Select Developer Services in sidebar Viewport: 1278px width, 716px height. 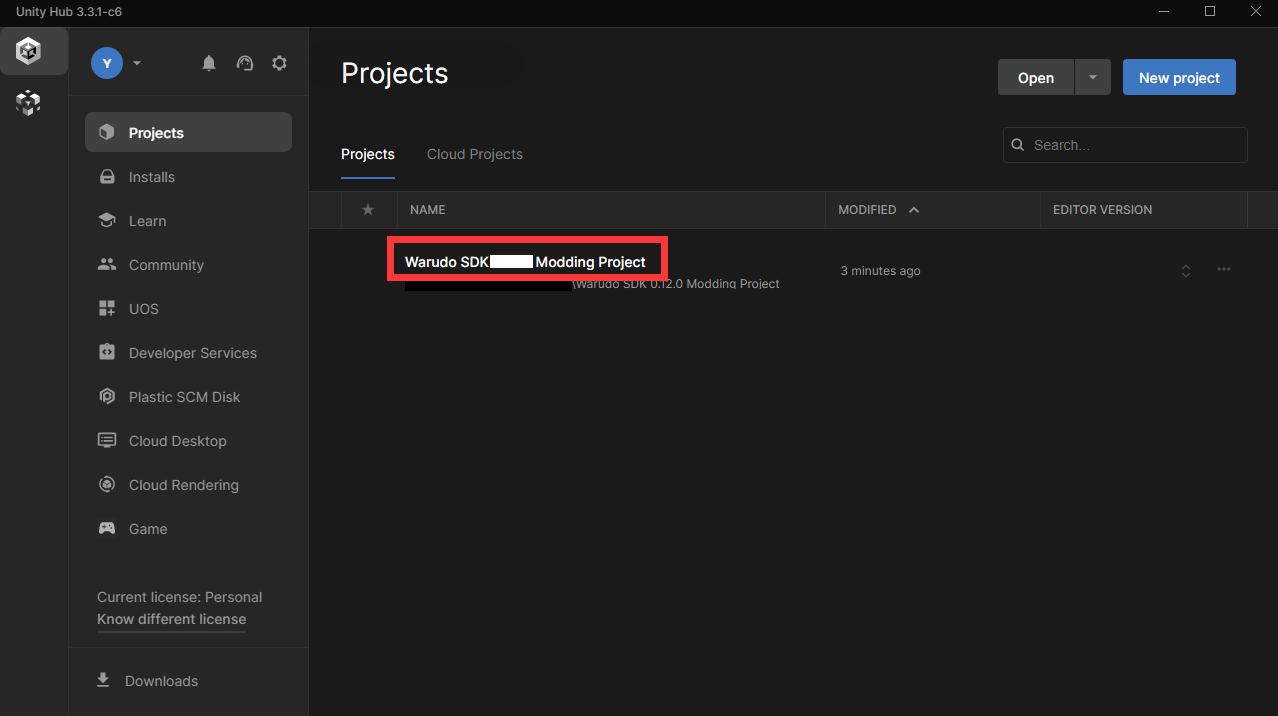[192, 353]
